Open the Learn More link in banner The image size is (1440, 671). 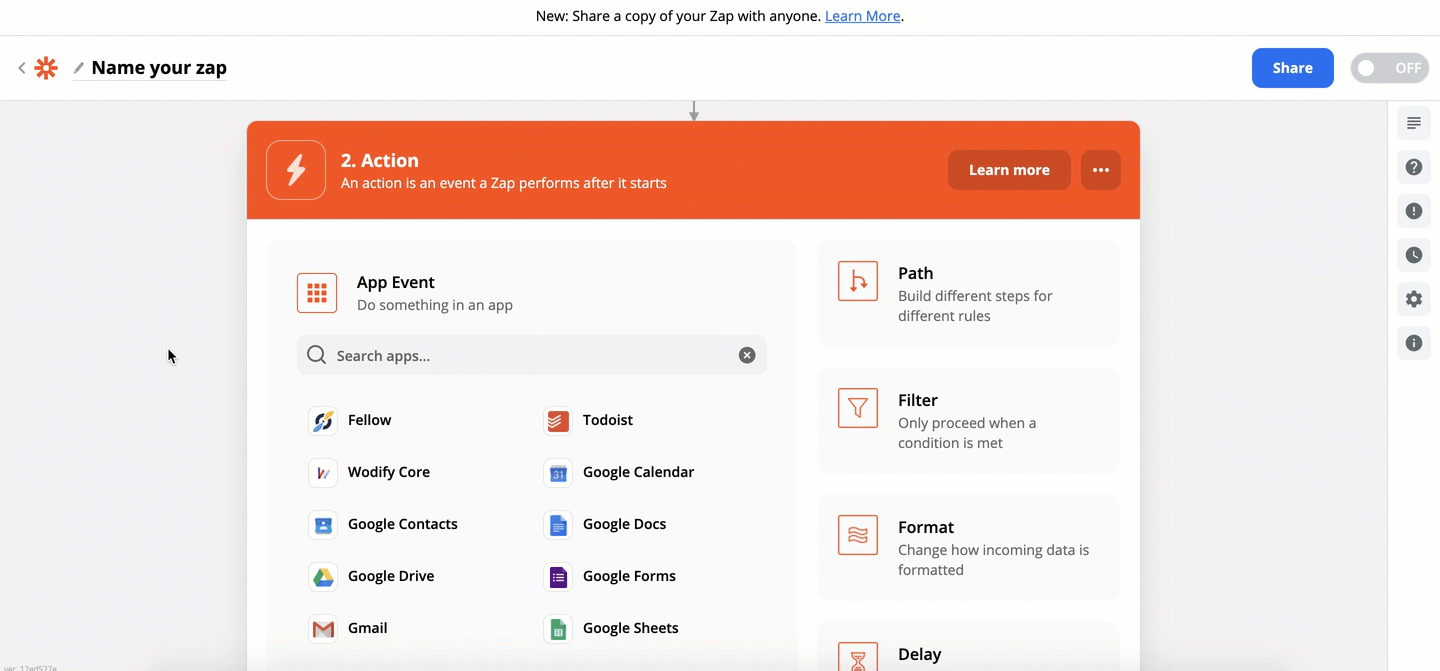click(x=862, y=16)
